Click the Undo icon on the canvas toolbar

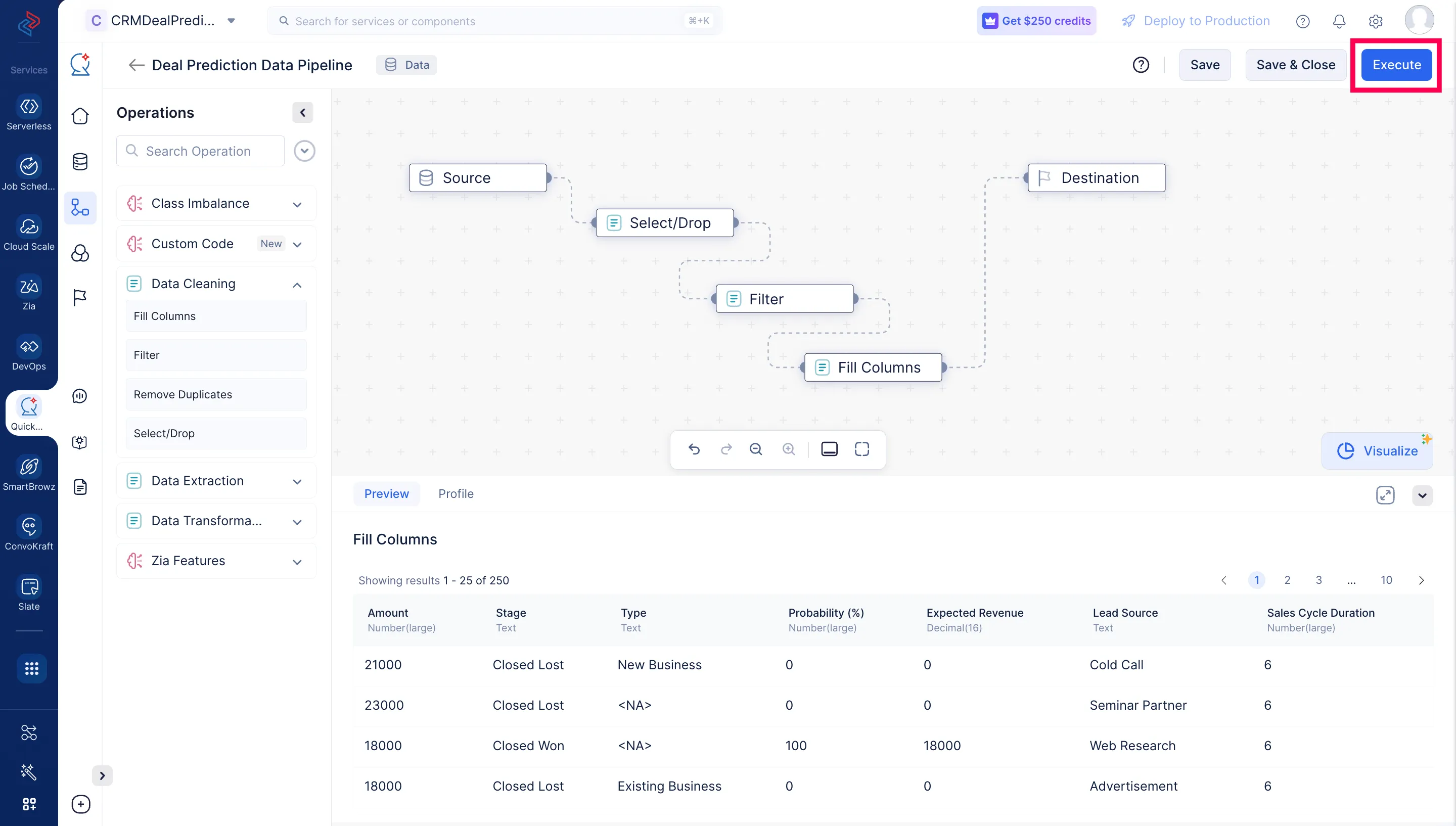click(694, 449)
